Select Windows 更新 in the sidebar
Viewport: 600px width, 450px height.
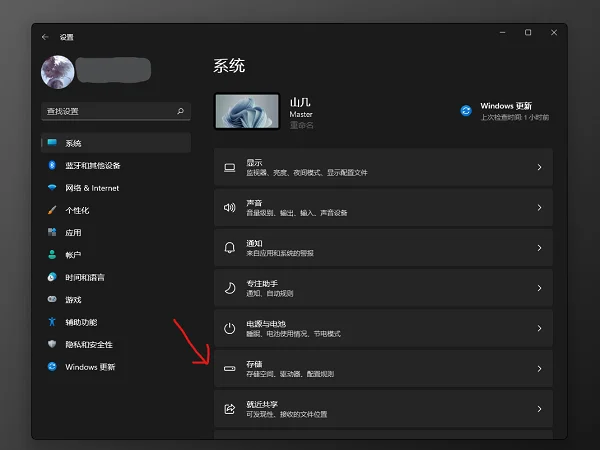89,367
